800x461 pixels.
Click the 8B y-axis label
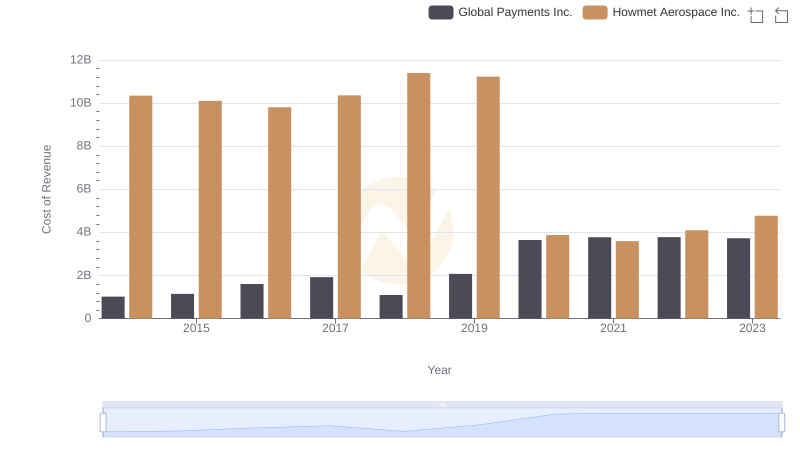84,146
